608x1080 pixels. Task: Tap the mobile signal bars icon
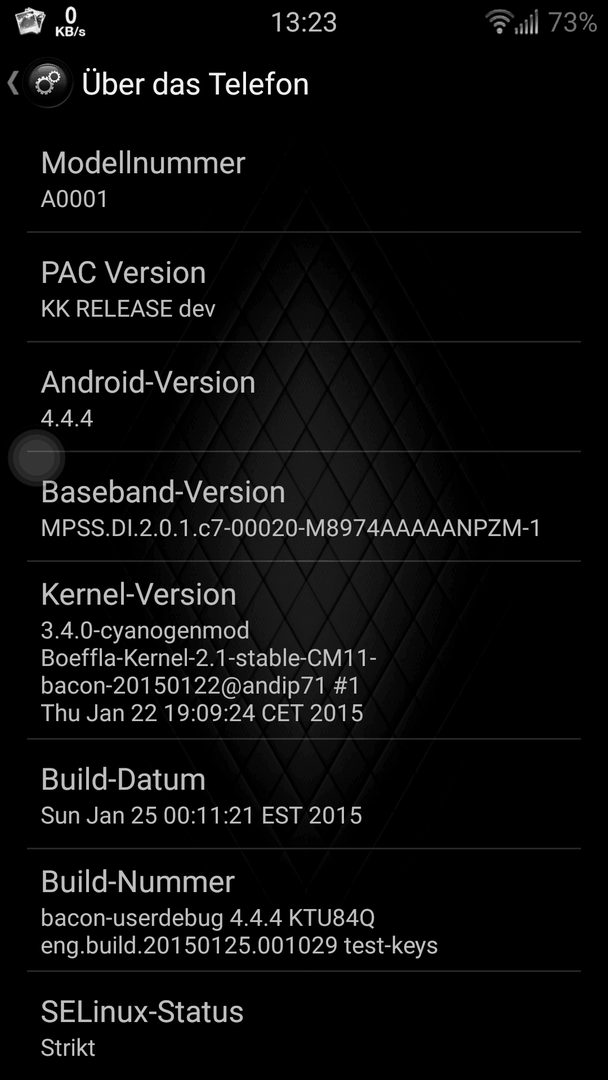(526, 23)
